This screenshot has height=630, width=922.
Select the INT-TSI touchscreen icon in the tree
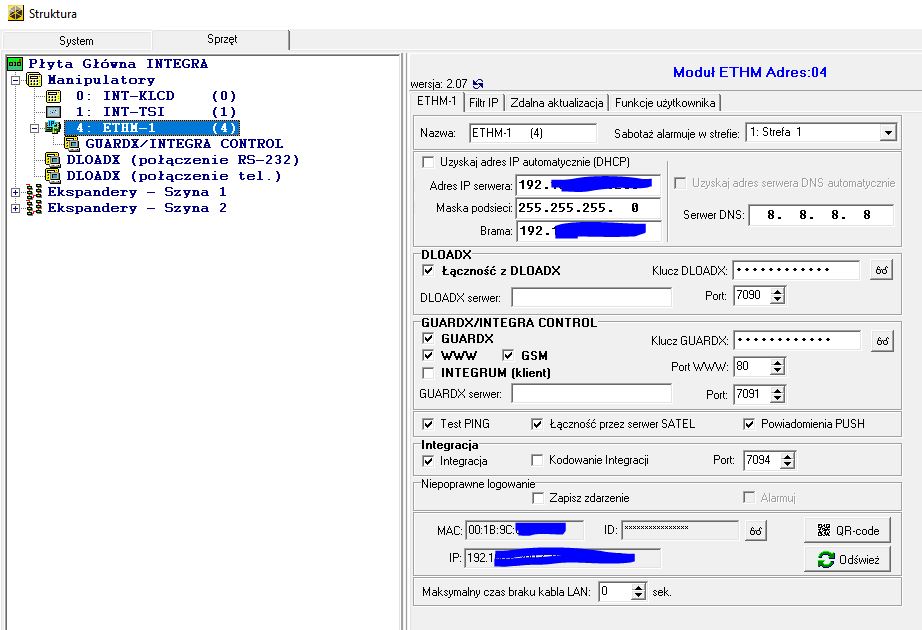(x=54, y=112)
